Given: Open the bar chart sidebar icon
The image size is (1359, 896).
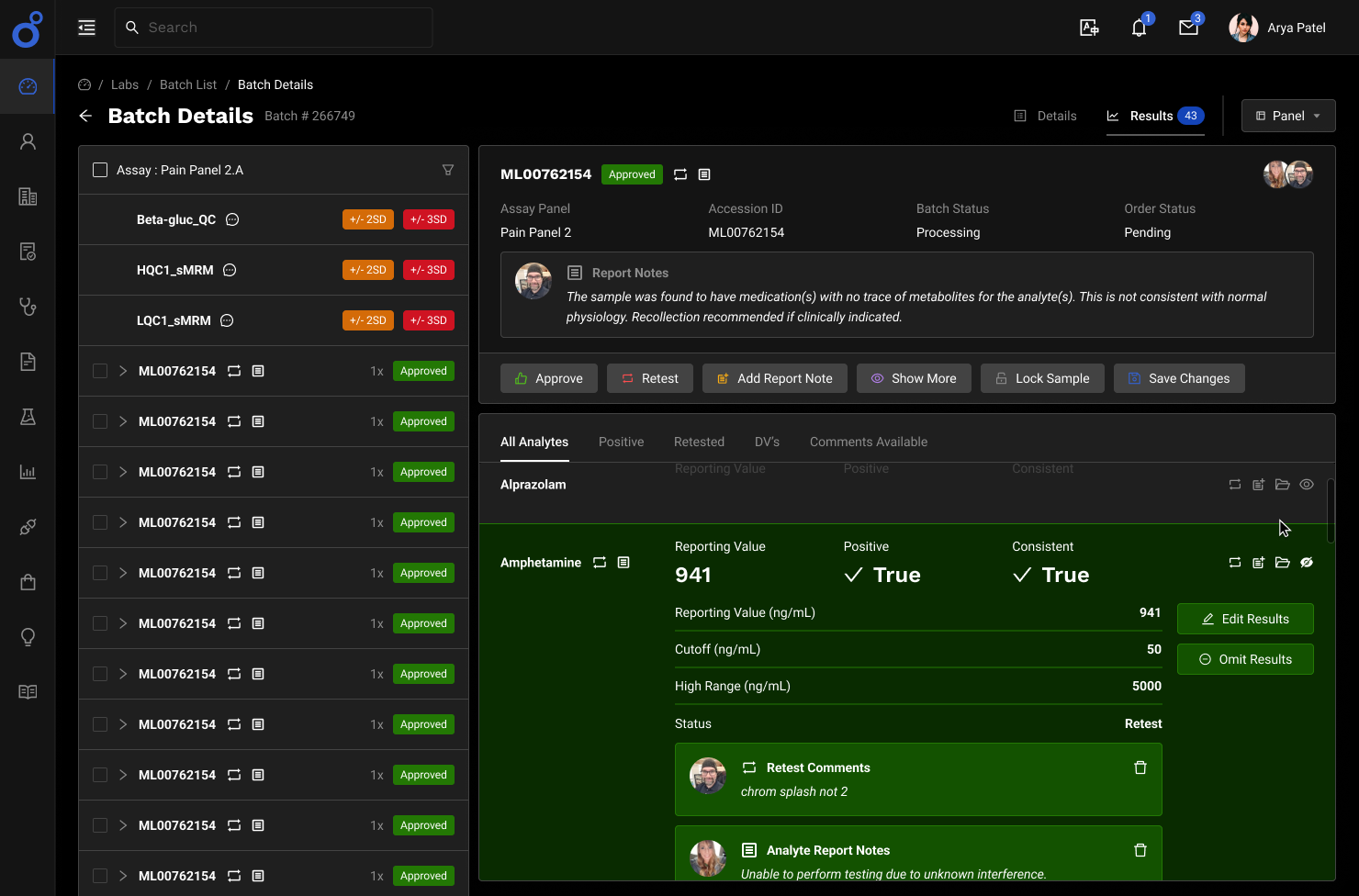Looking at the screenshot, I should click(28, 472).
